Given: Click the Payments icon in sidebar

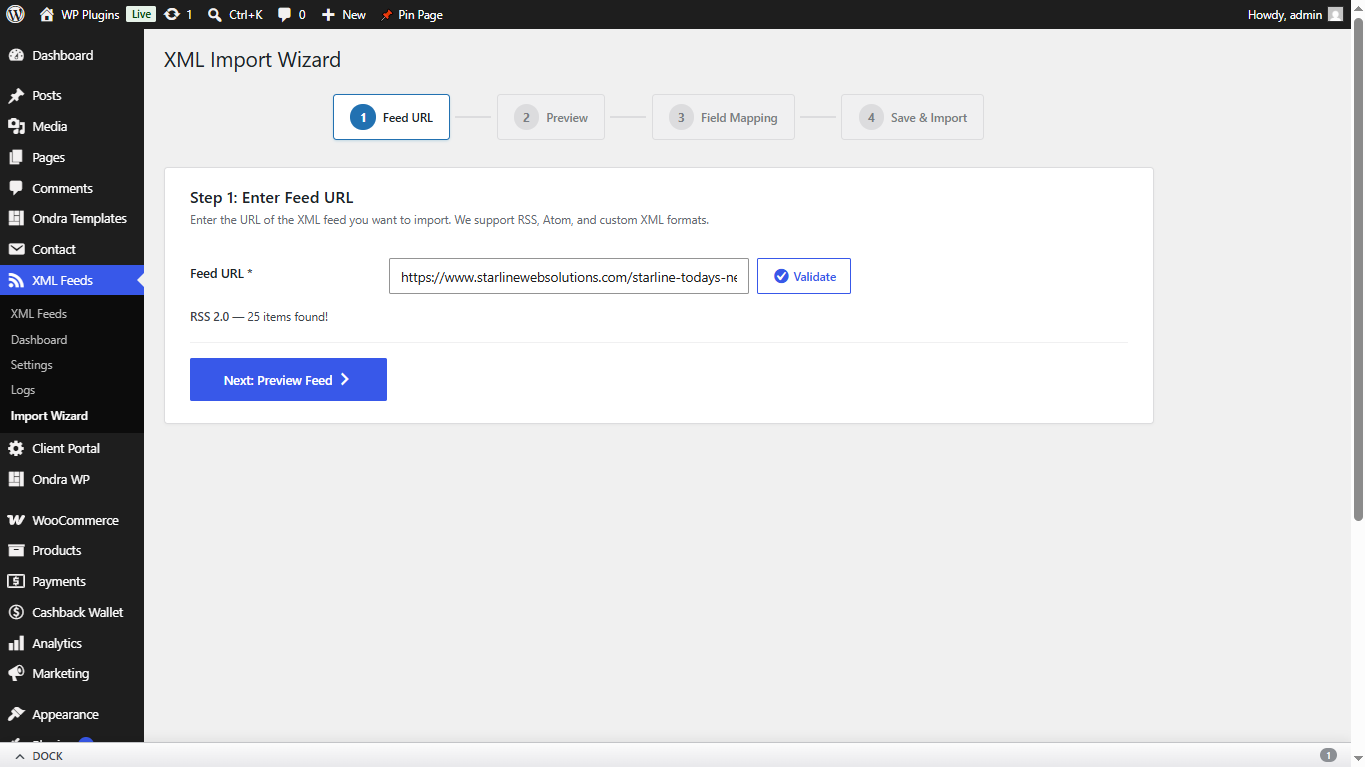Looking at the screenshot, I should click(16, 581).
